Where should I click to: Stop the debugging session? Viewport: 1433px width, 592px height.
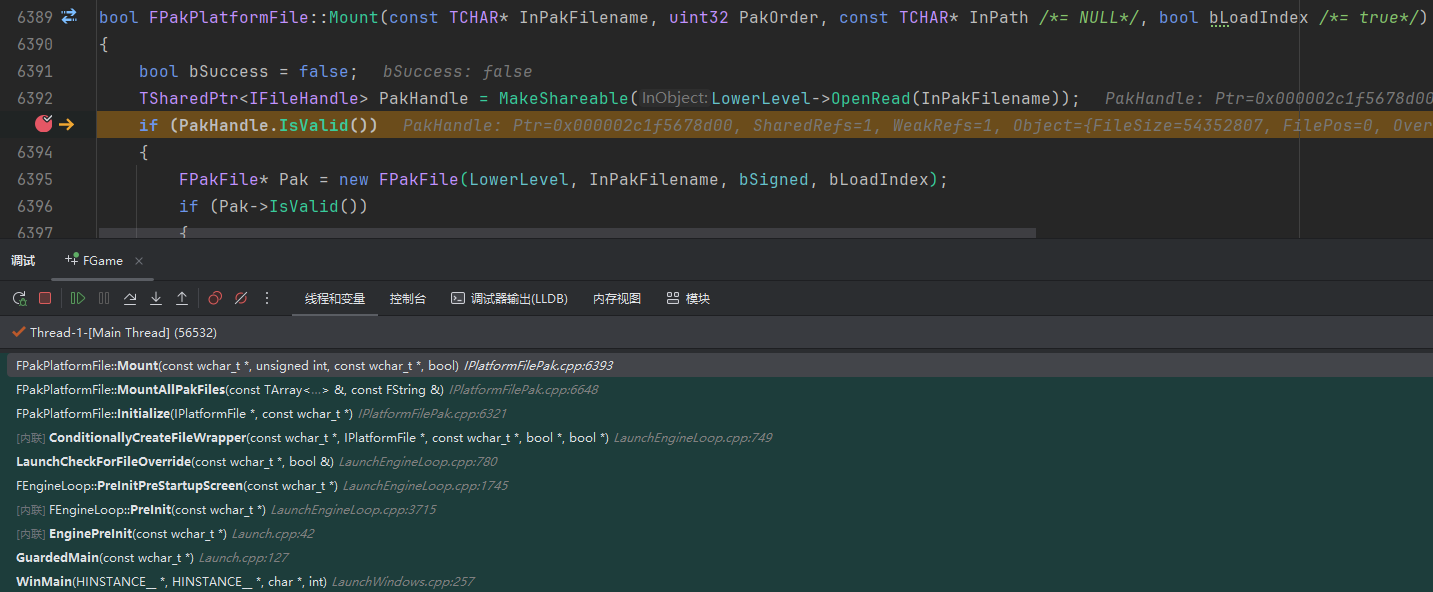[45, 298]
